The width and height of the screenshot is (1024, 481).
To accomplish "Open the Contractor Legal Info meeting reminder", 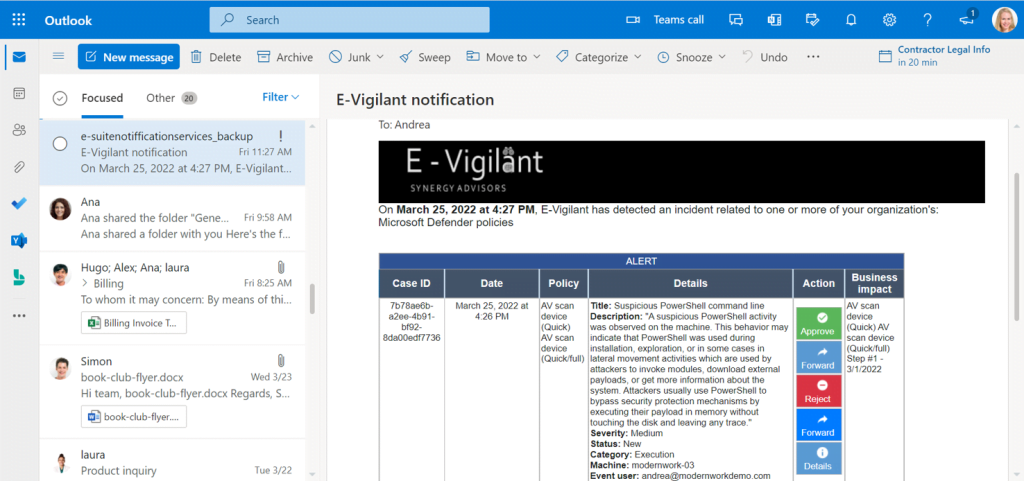I will (x=935, y=56).
